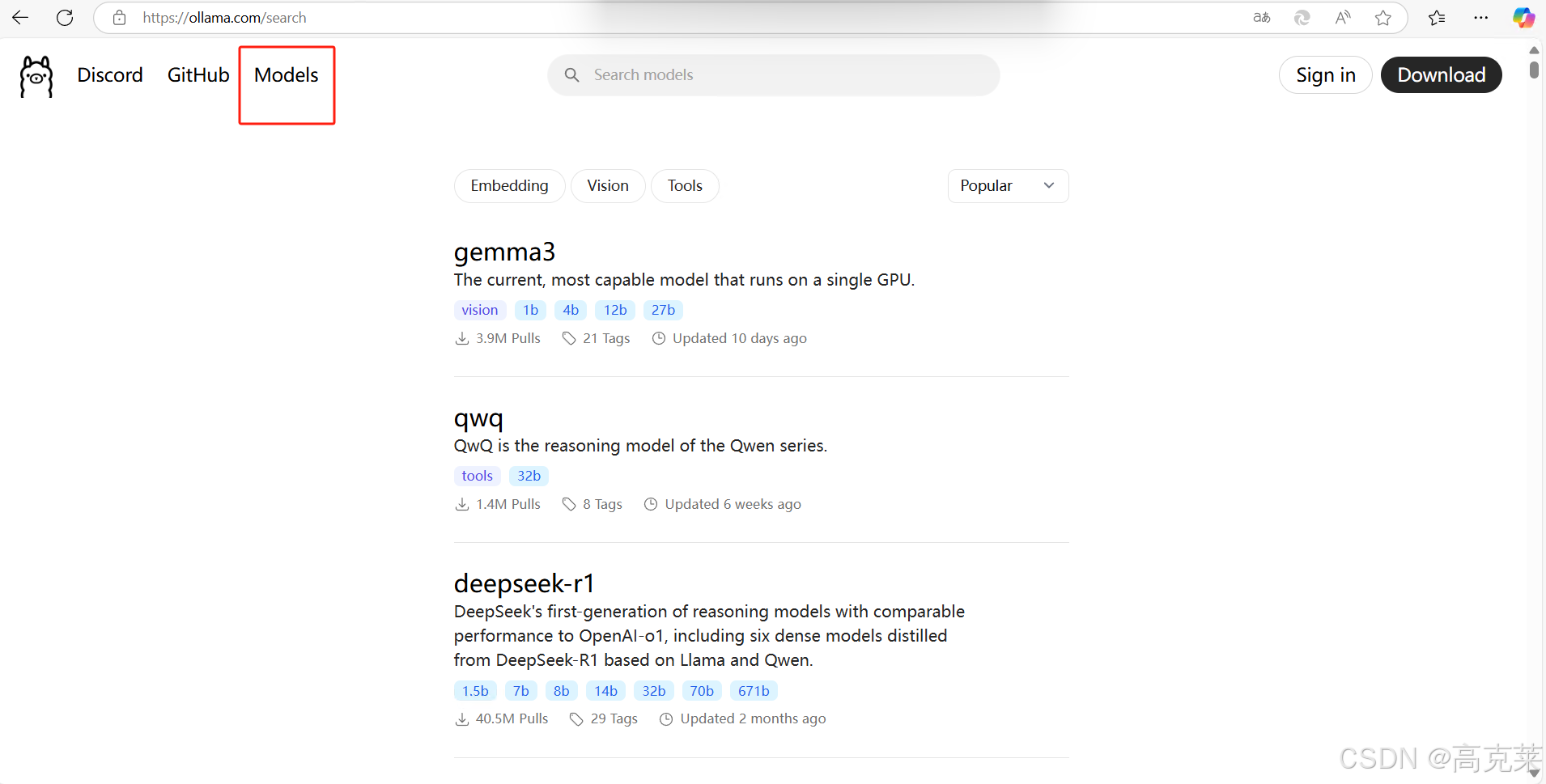Toggle the Embedding filter
1546x784 pixels.
point(509,185)
